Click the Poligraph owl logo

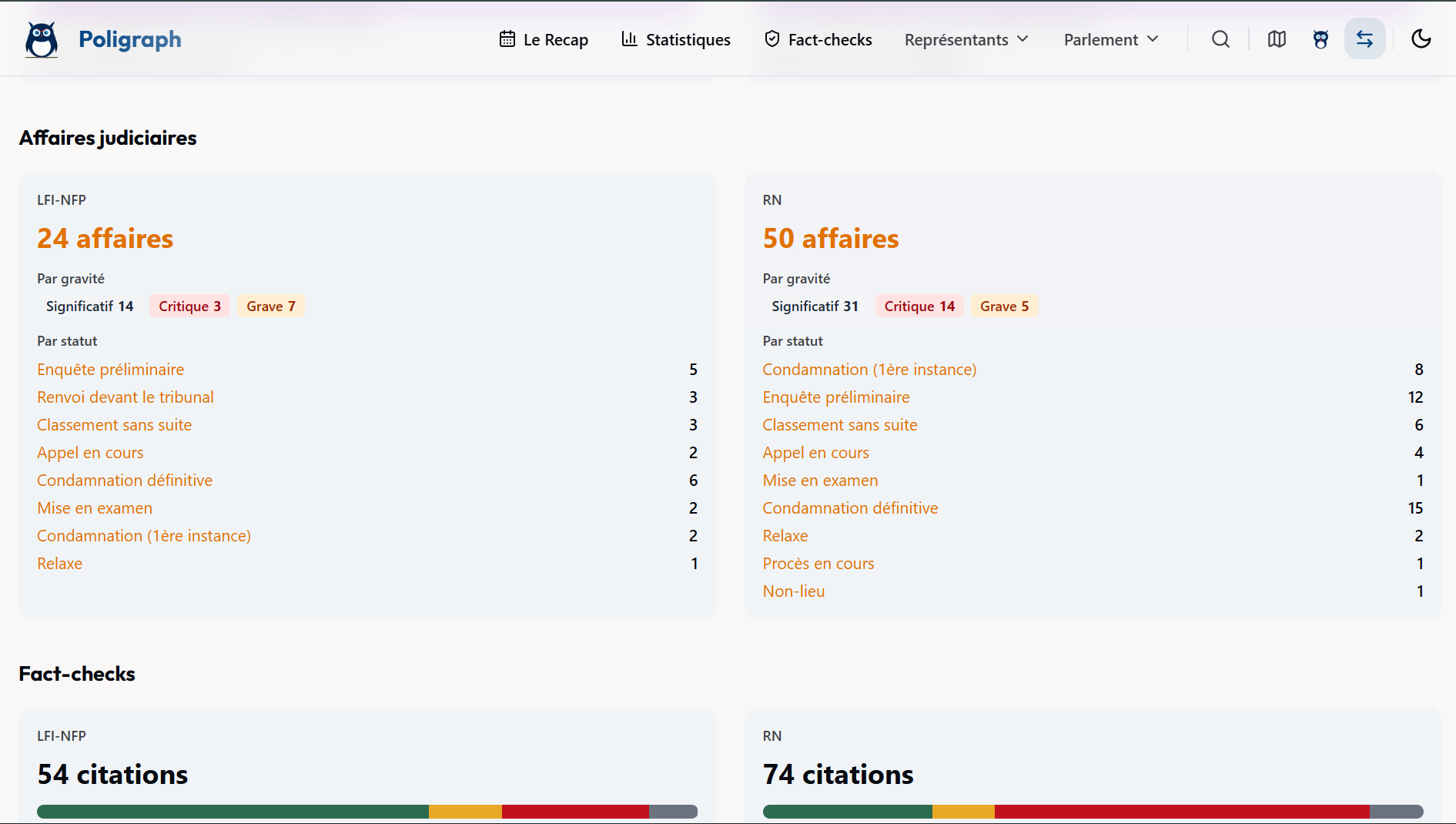(x=42, y=39)
